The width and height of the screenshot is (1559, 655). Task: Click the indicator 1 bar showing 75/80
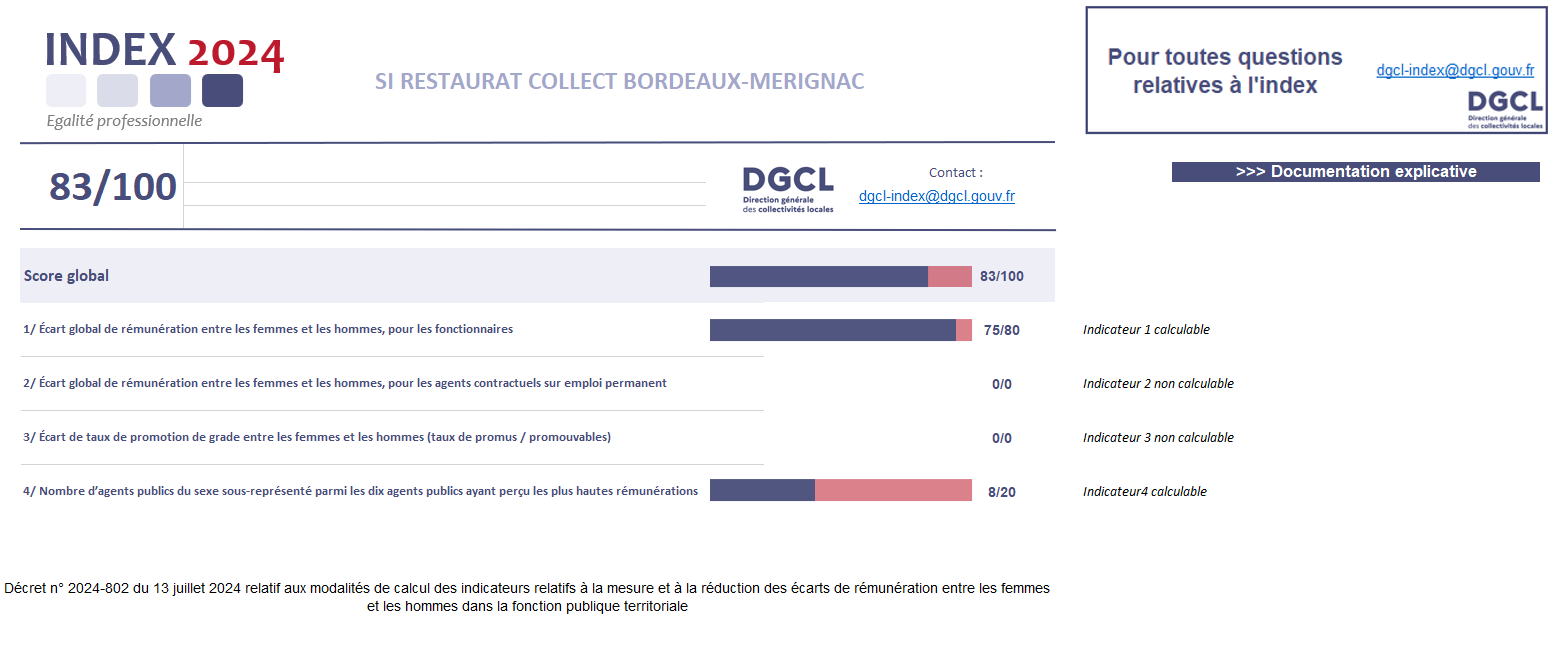840,330
